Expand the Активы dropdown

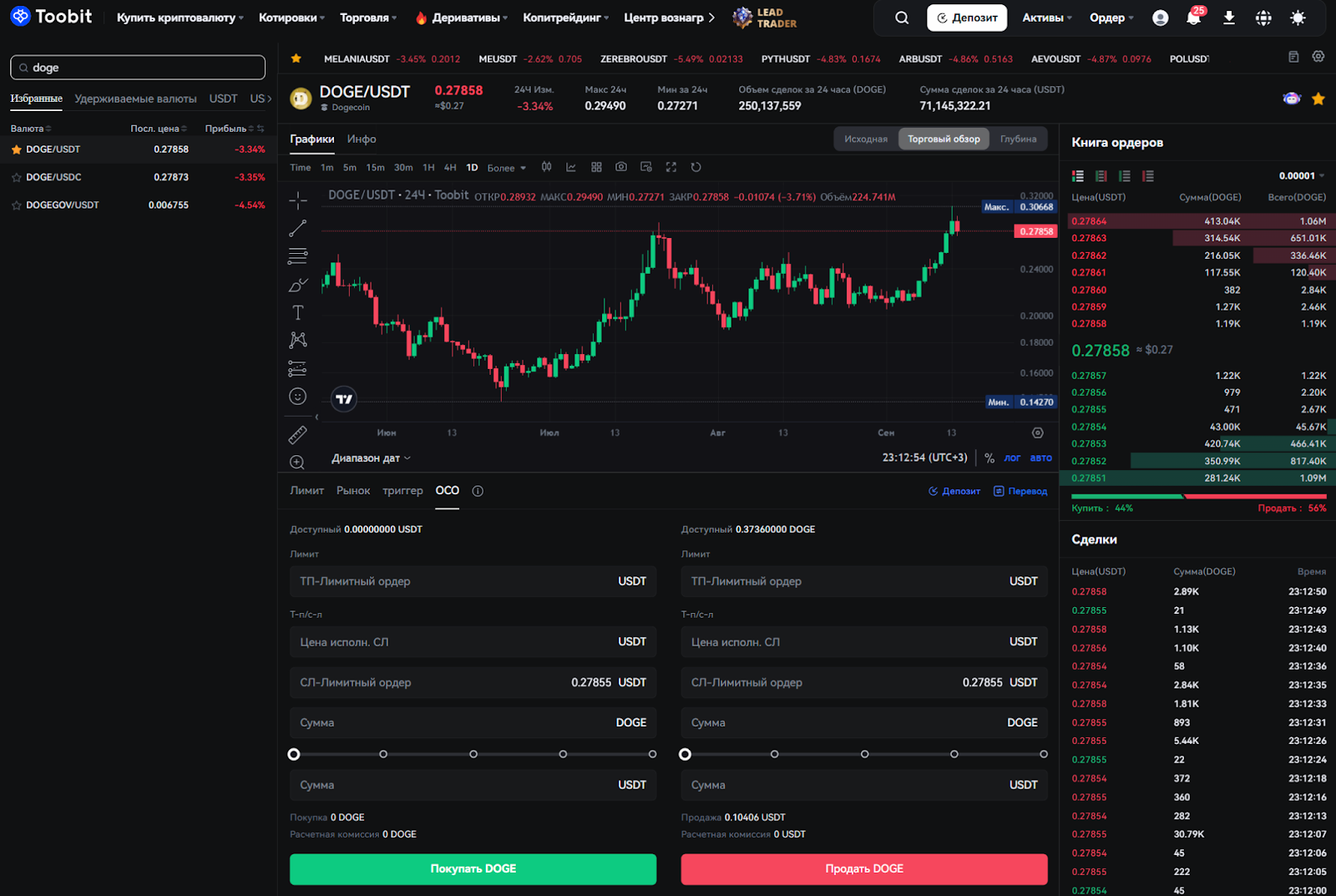click(x=1047, y=18)
